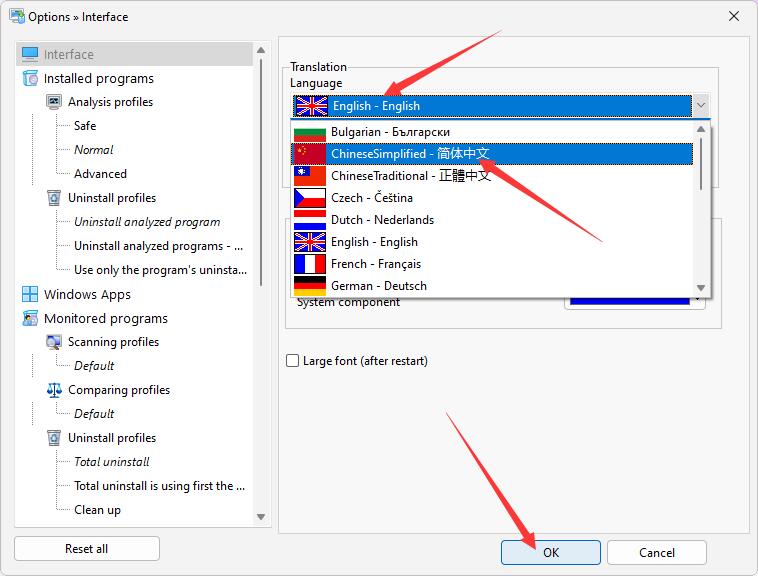Choose English - English from the list
758x576 pixels.
pyautogui.click(x=492, y=242)
